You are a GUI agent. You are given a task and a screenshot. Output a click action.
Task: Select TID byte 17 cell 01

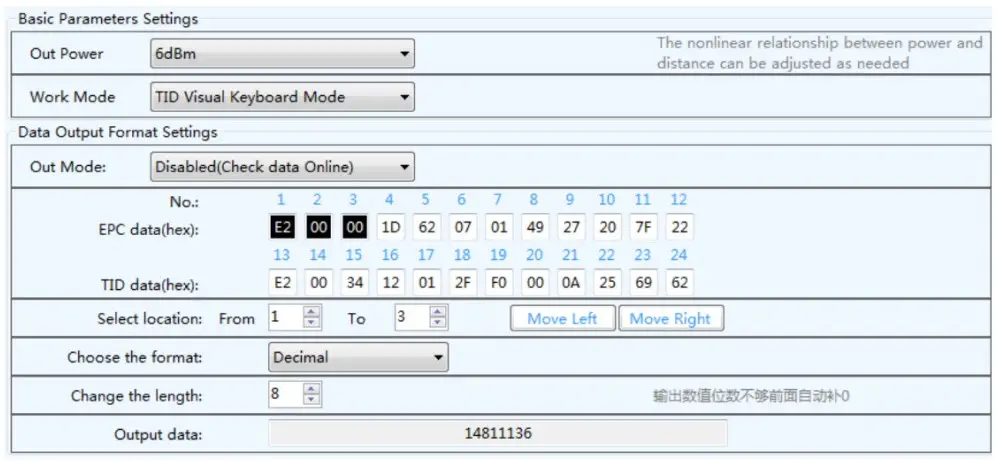426,282
